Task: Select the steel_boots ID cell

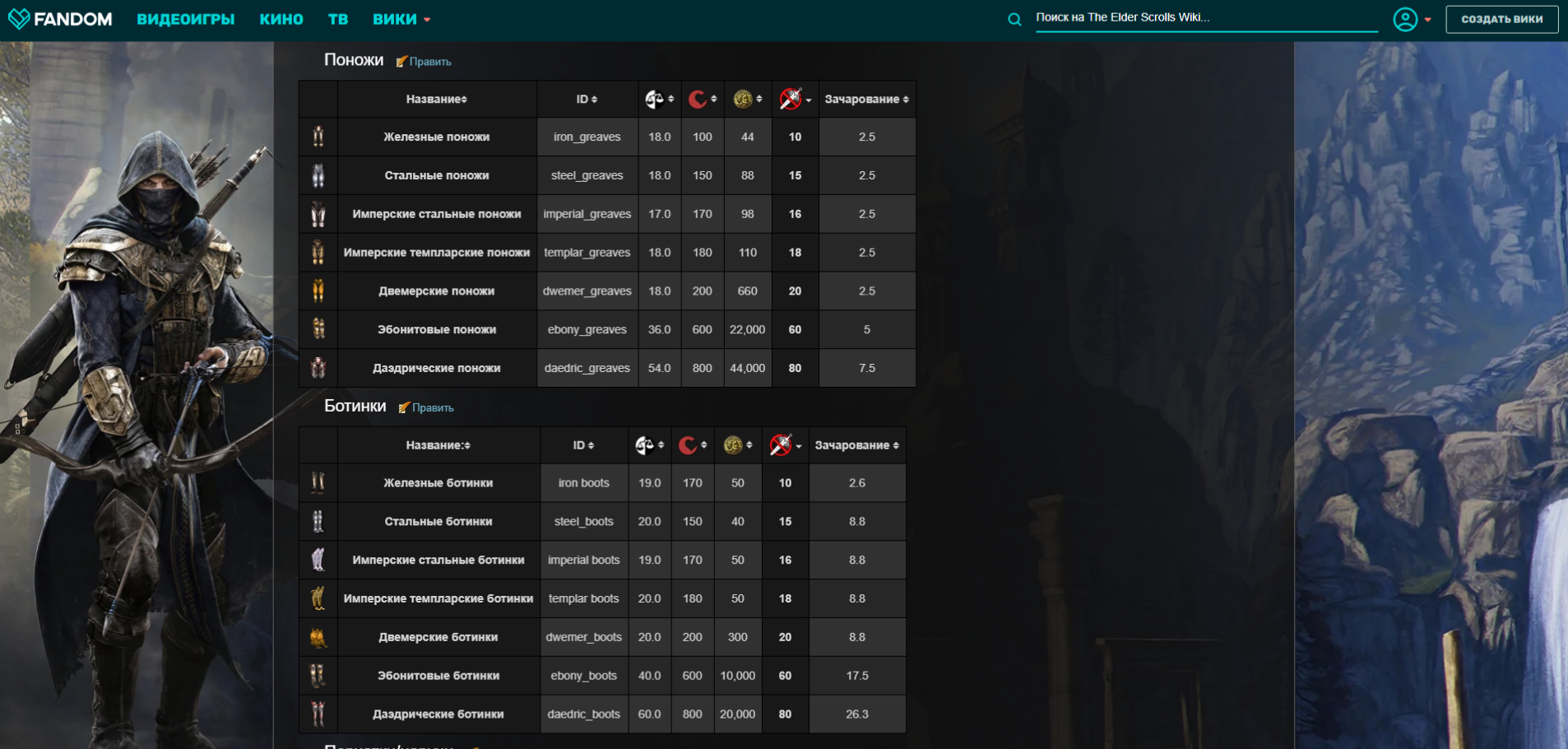Action: click(584, 521)
